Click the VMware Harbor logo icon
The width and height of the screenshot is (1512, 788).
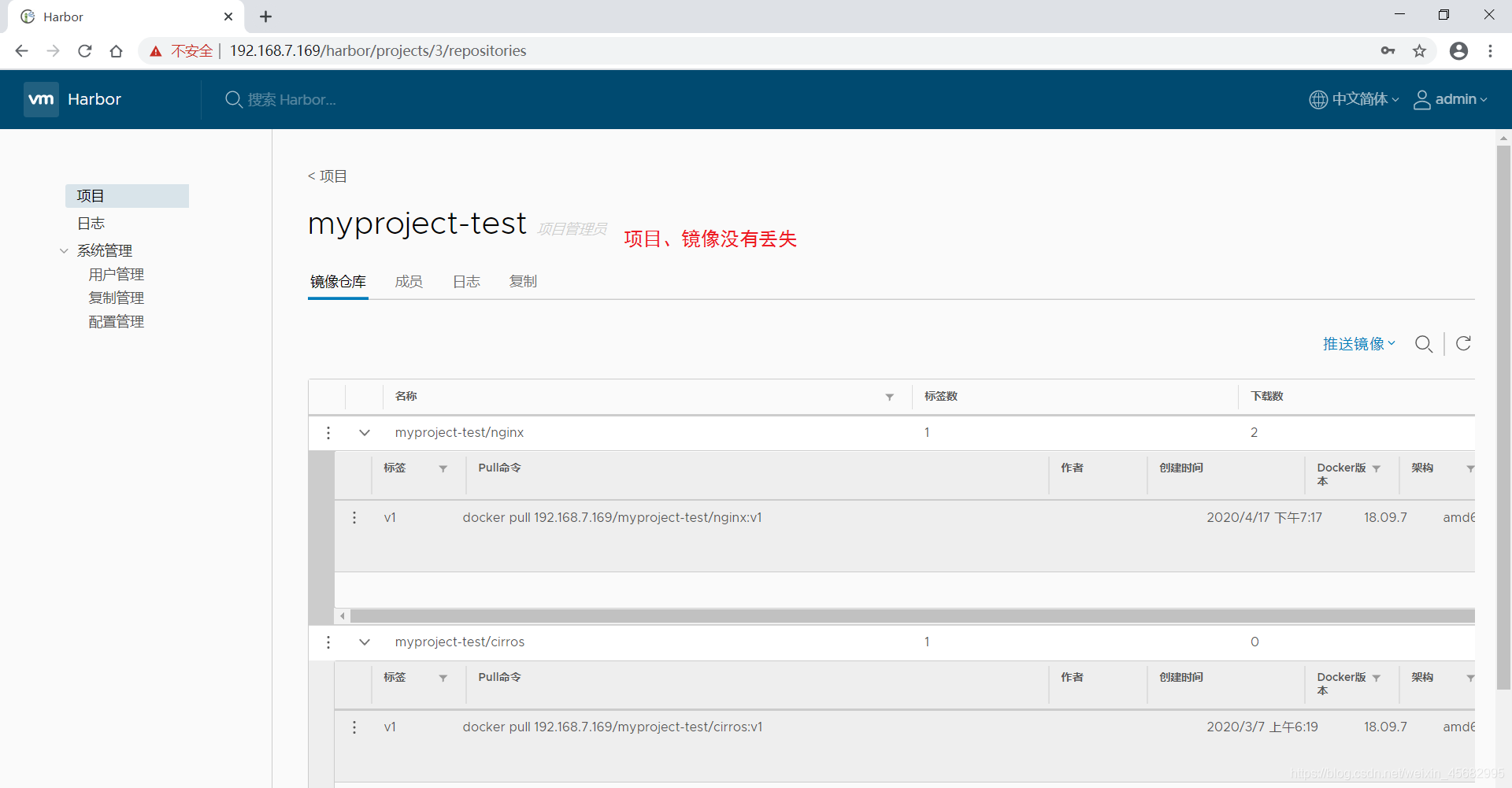pyautogui.click(x=41, y=99)
